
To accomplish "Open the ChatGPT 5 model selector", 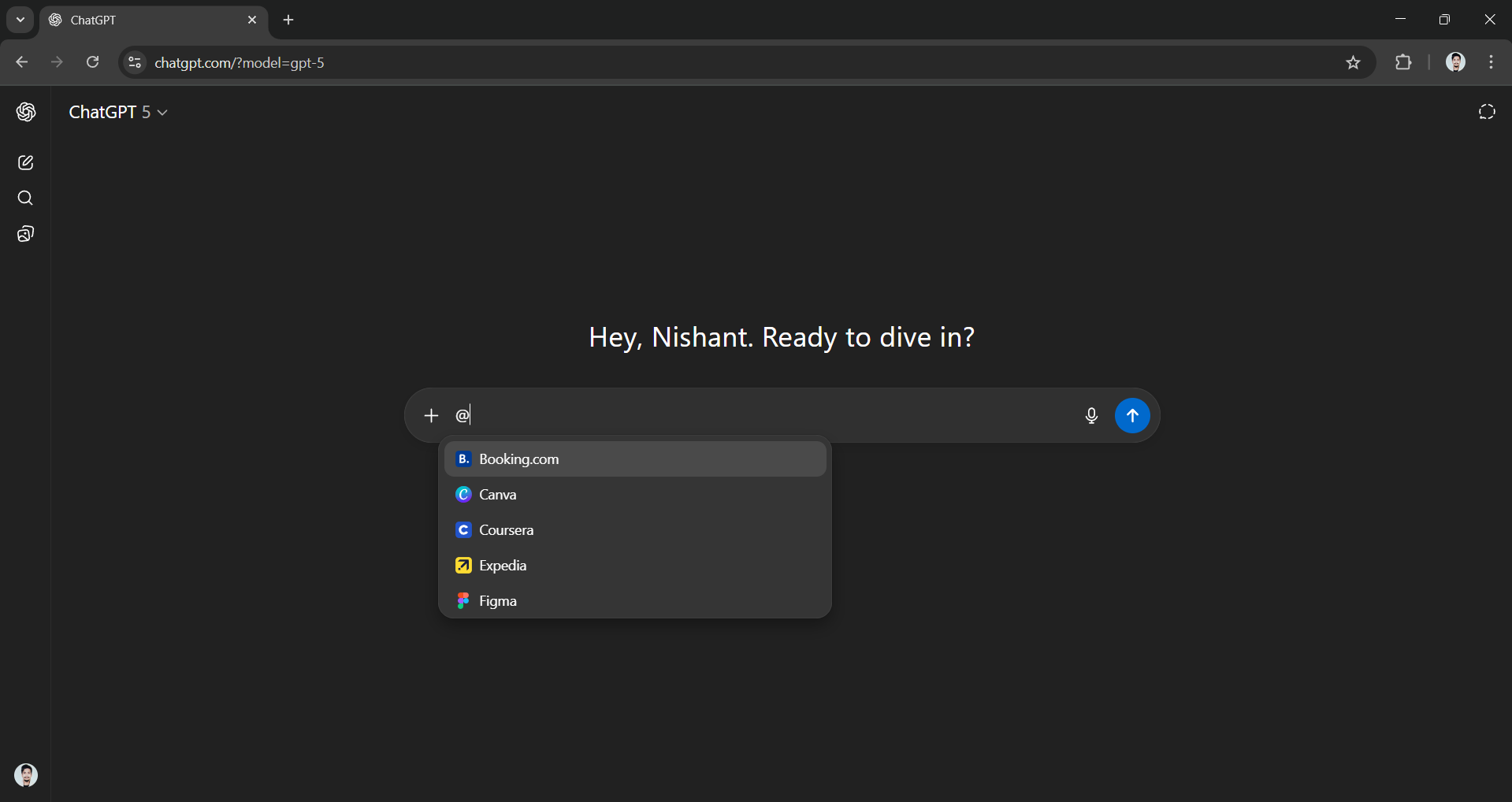I will coord(118,112).
